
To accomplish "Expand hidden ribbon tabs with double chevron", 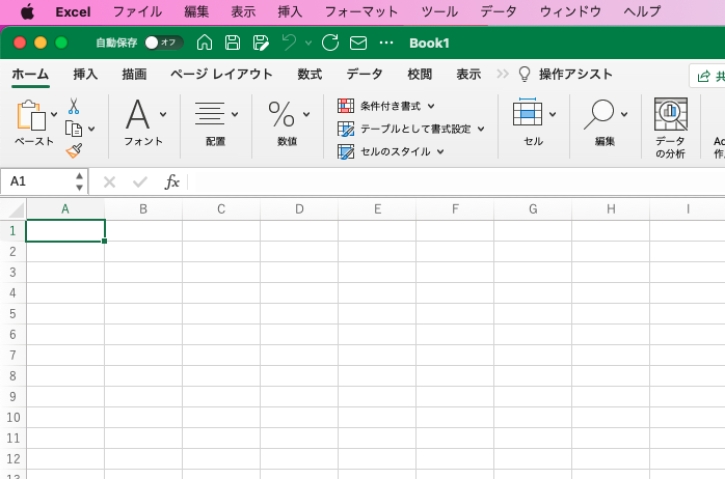I will 502,74.
